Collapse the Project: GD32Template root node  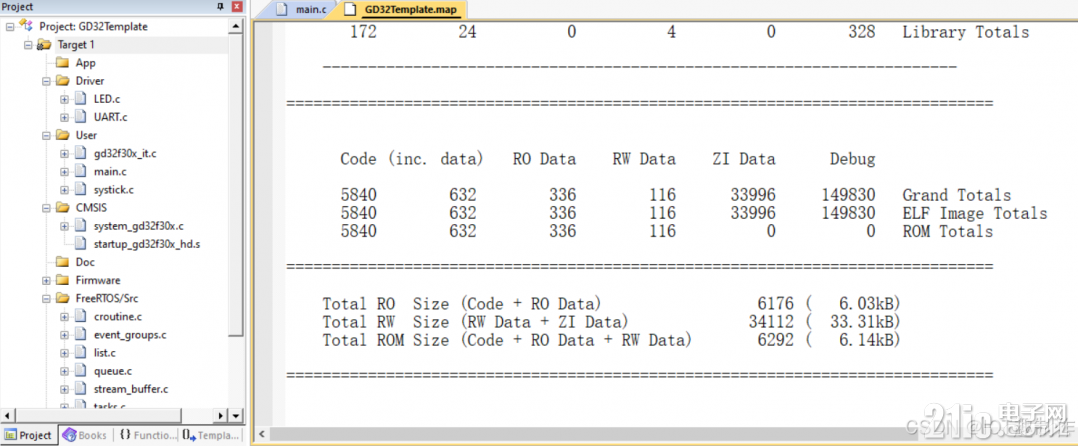pos(10,27)
